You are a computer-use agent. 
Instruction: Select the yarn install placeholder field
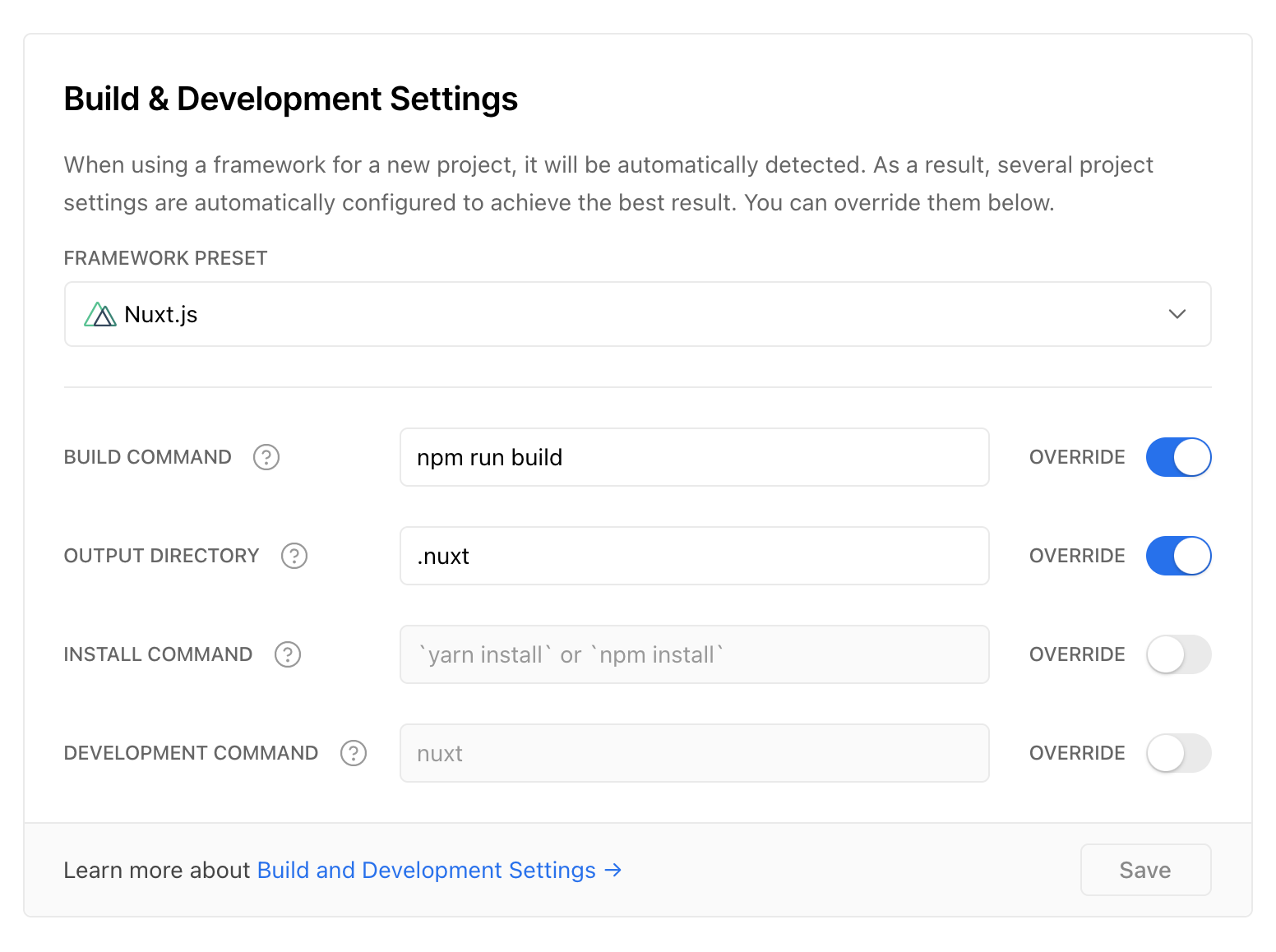coord(694,654)
